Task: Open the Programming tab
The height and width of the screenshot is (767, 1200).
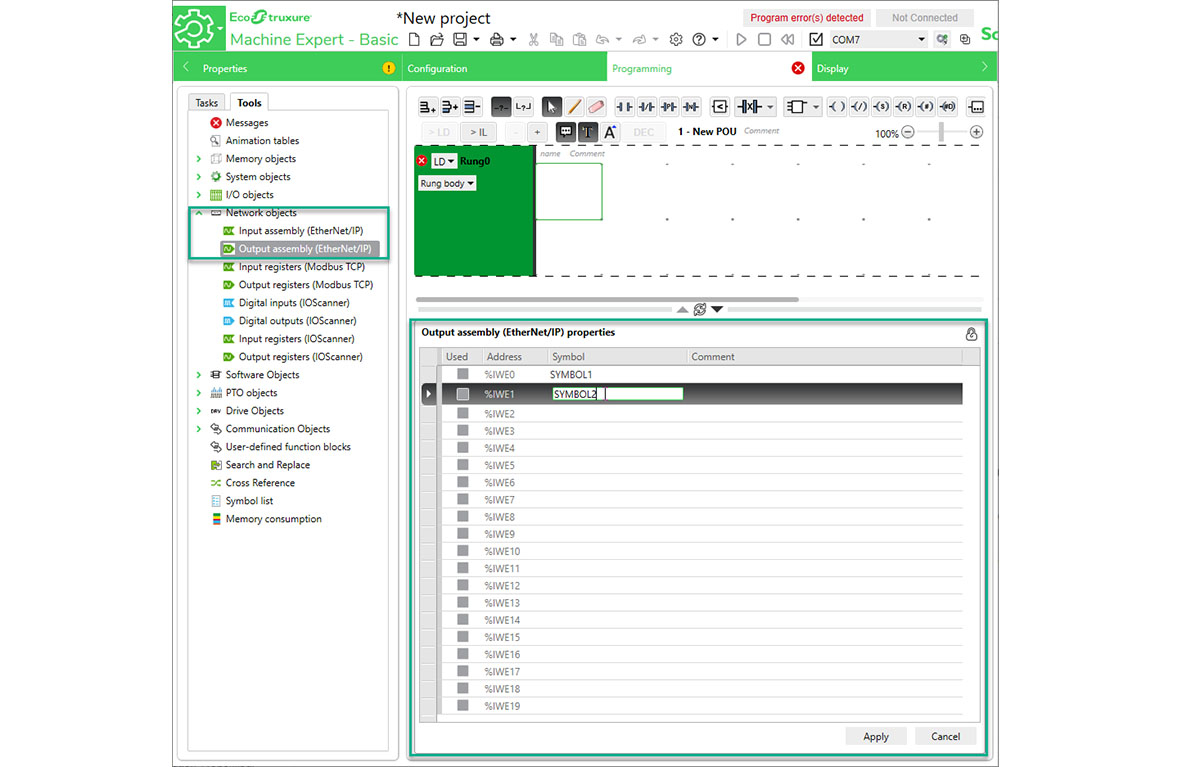Action: coord(709,68)
